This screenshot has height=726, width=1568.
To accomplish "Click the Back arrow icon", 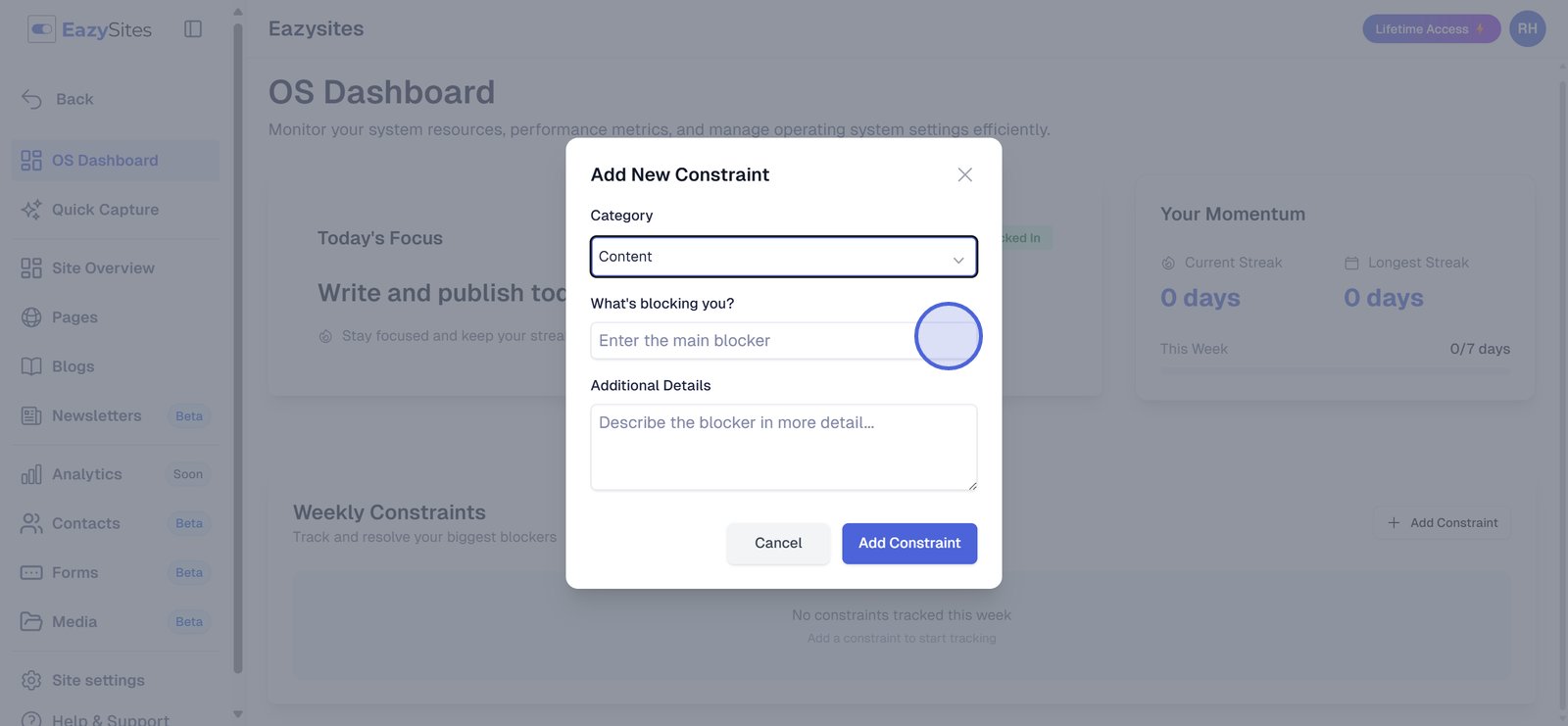I will pyautogui.click(x=31, y=99).
